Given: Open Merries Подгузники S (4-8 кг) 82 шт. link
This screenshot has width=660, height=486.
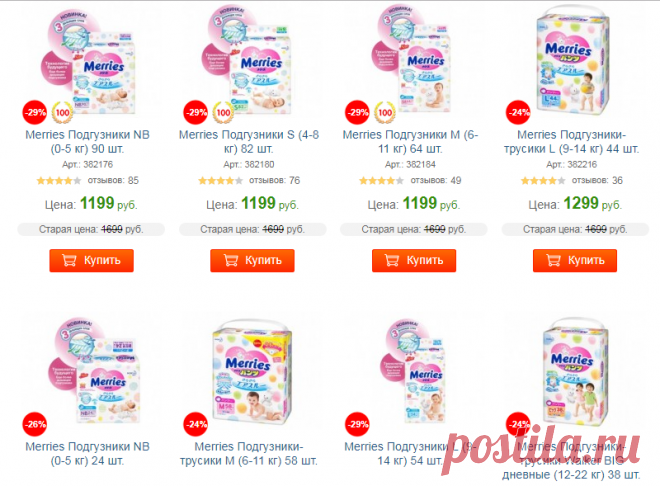Looking at the screenshot, I should (249, 142).
